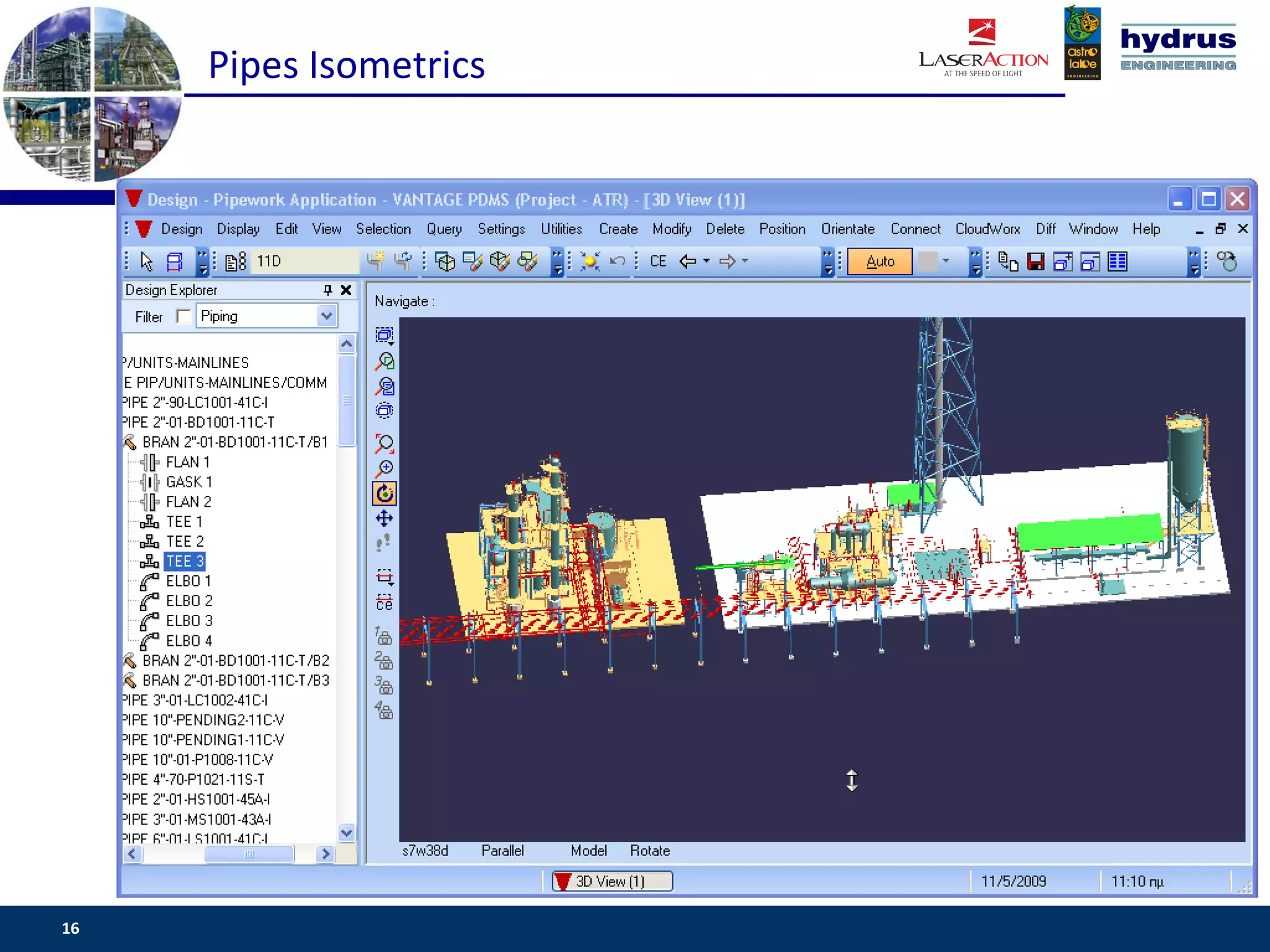
Task: Select PIPE 3"-01-LC1002-41C-I
Action: [x=195, y=700]
